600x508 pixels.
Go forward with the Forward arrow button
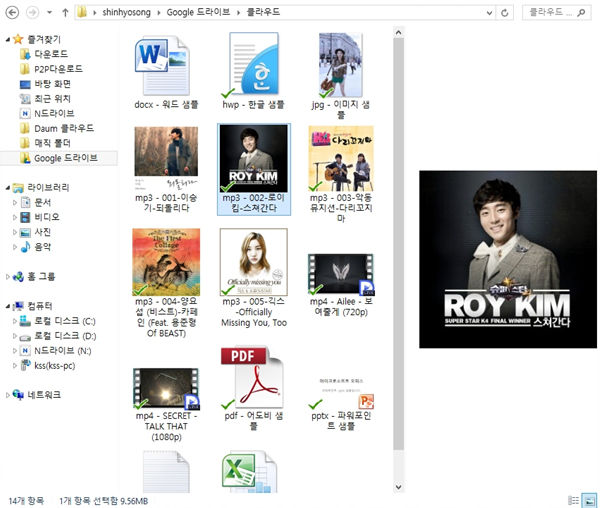point(33,13)
